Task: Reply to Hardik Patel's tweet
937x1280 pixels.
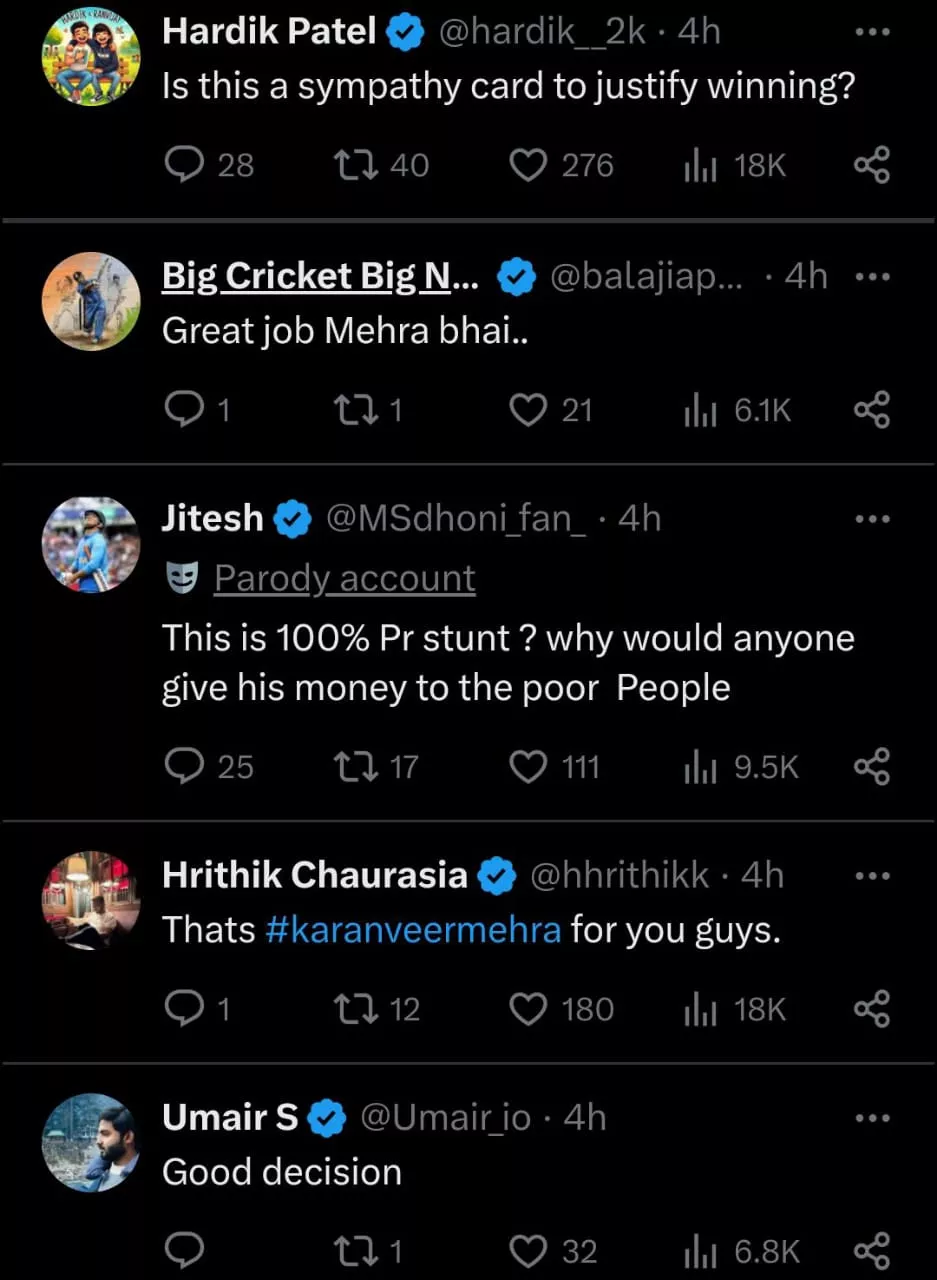Action: (184, 165)
